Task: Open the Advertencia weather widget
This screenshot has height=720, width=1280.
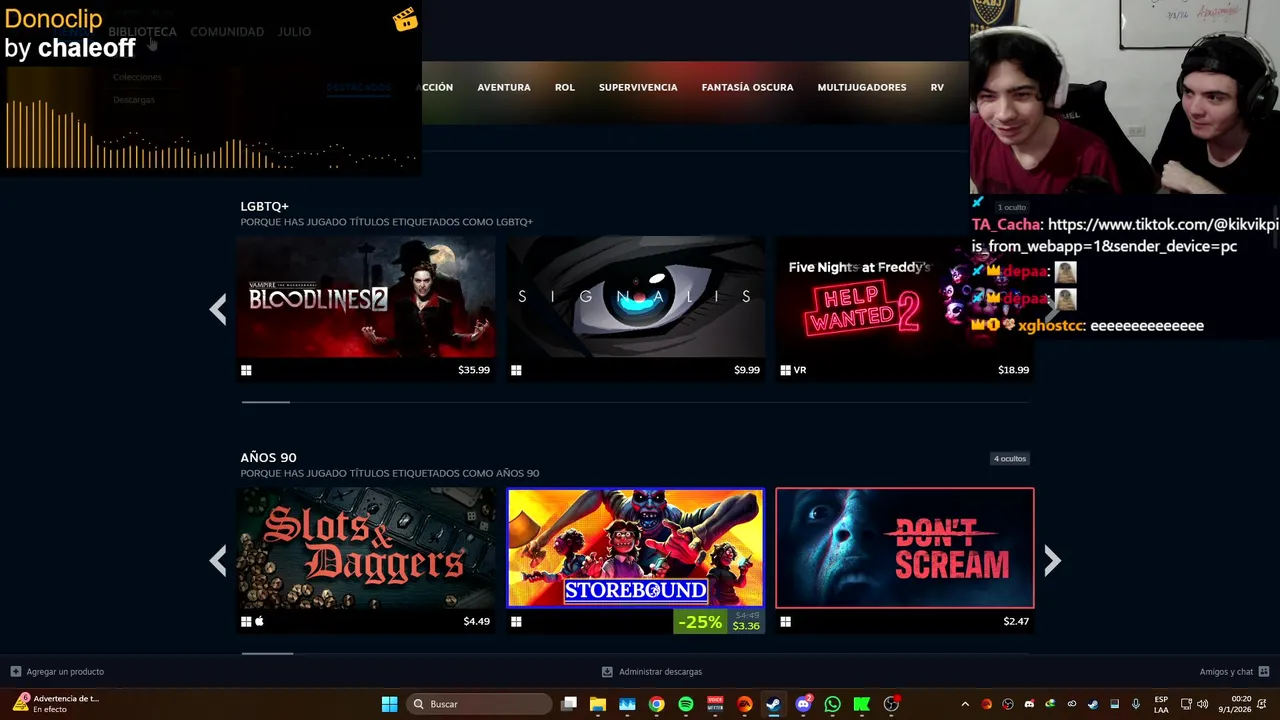Action: (x=56, y=704)
